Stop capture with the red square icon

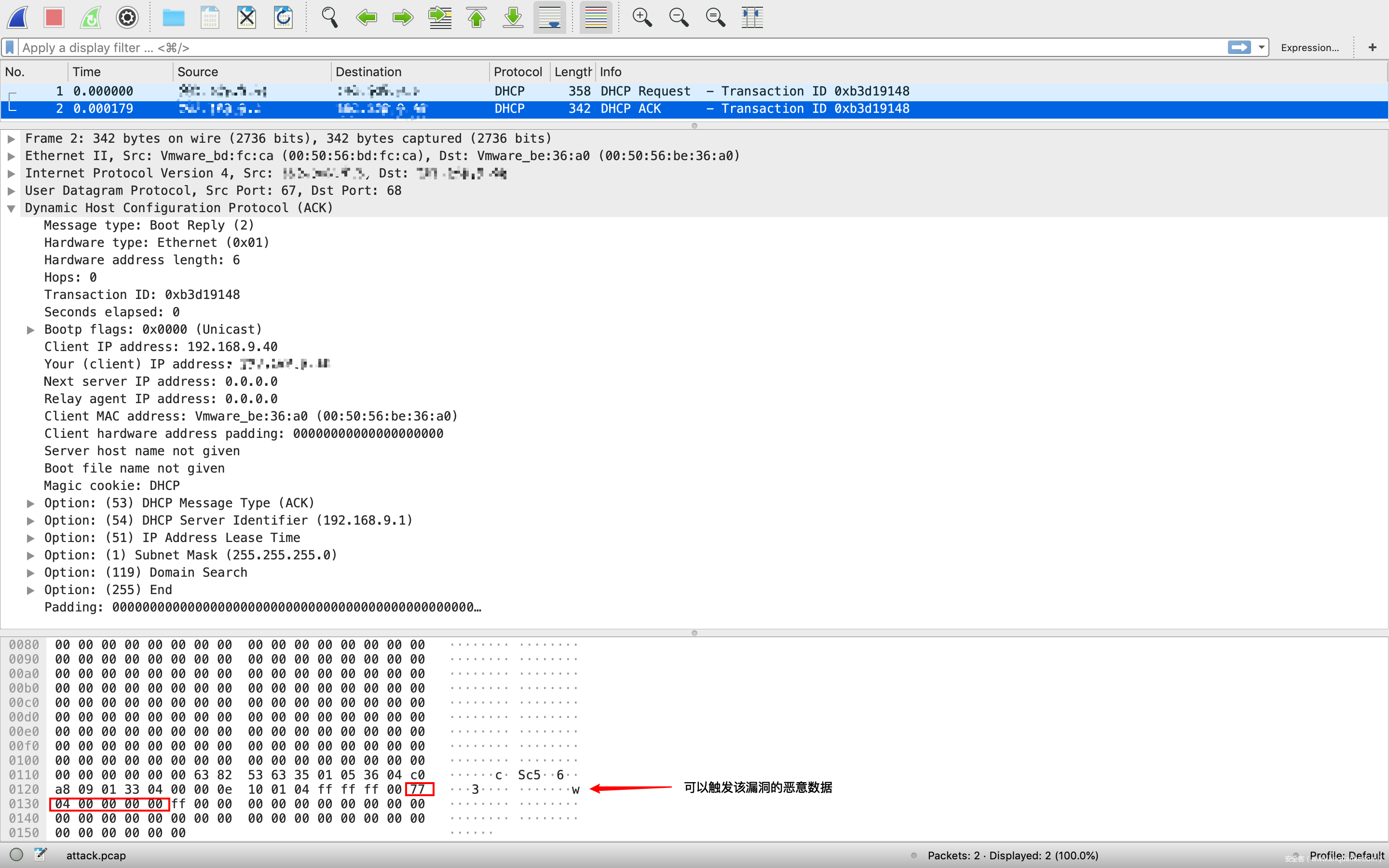point(54,17)
